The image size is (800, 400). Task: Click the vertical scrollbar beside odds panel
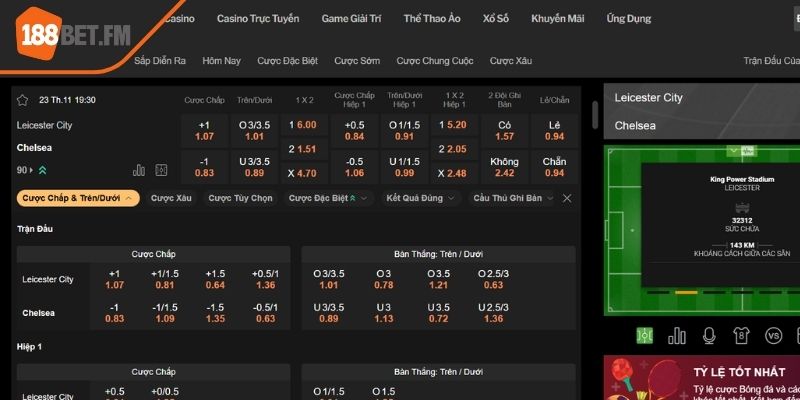[x=594, y=115]
